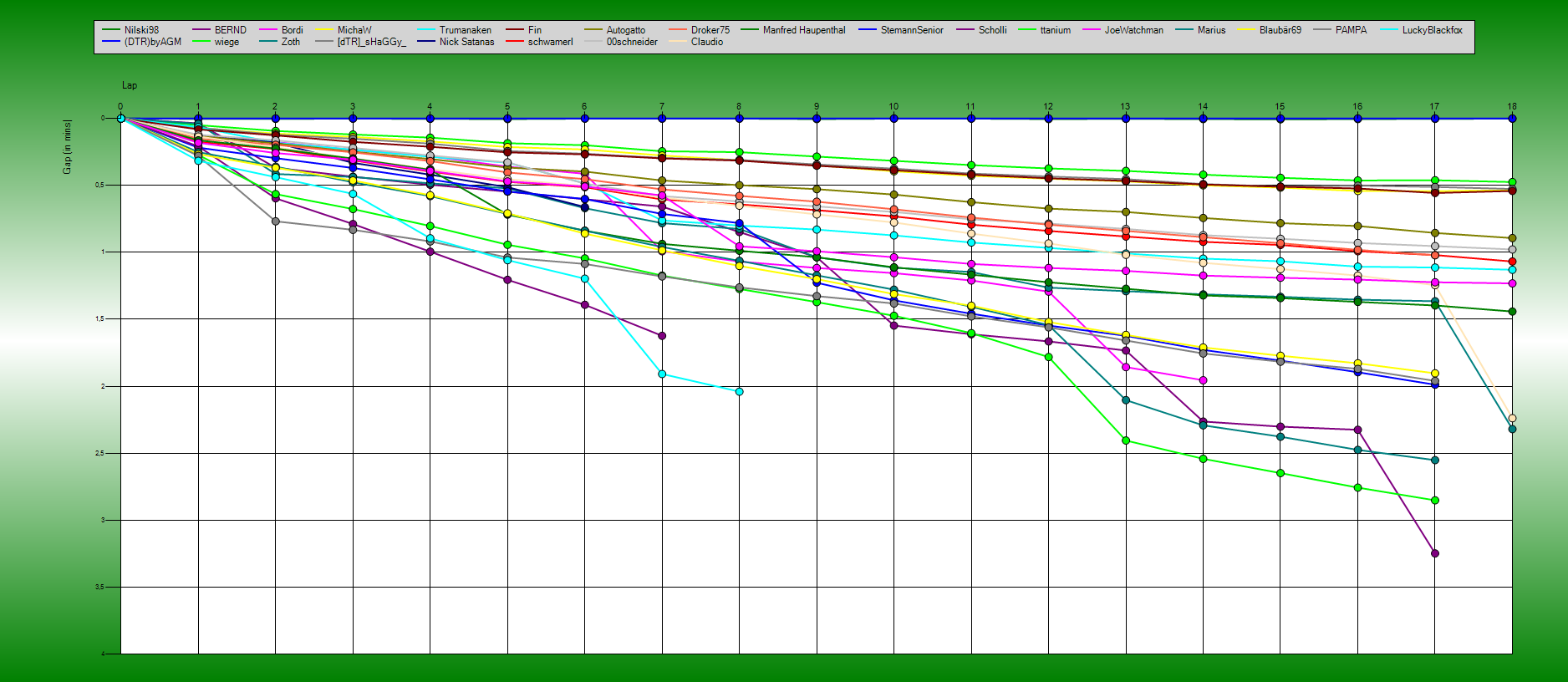Click the 1.5 gap axis tick label
This screenshot has width=1568, height=682.
pyautogui.click(x=102, y=318)
